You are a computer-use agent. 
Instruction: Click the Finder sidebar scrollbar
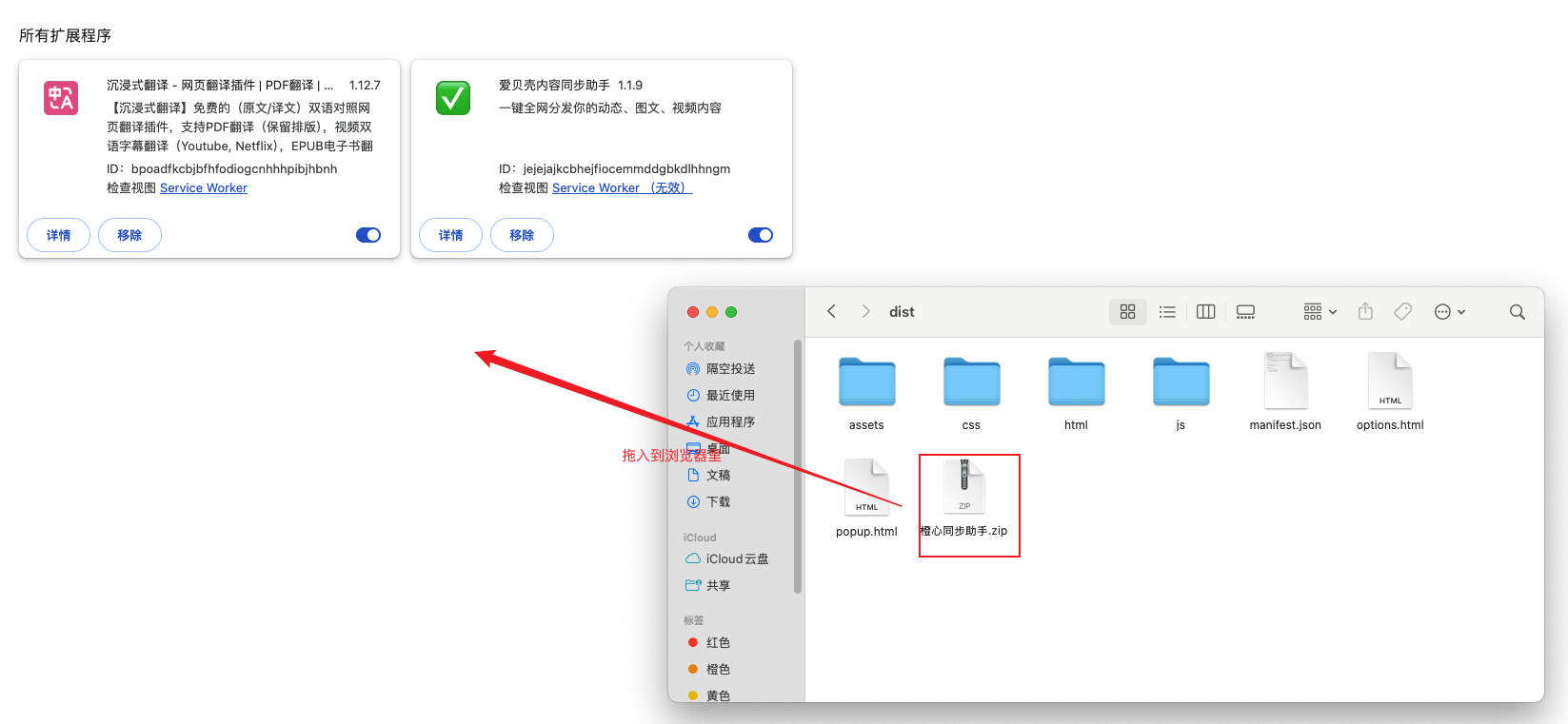(798, 466)
